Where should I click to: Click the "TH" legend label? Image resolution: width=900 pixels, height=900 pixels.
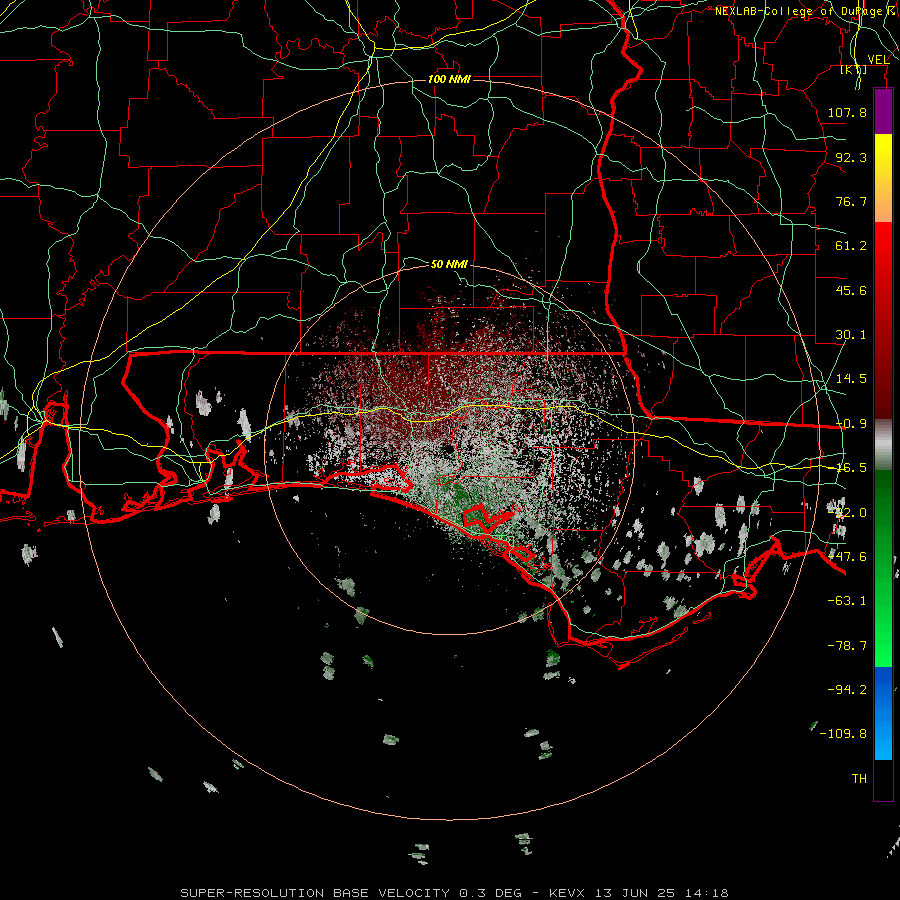[x=859, y=779]
